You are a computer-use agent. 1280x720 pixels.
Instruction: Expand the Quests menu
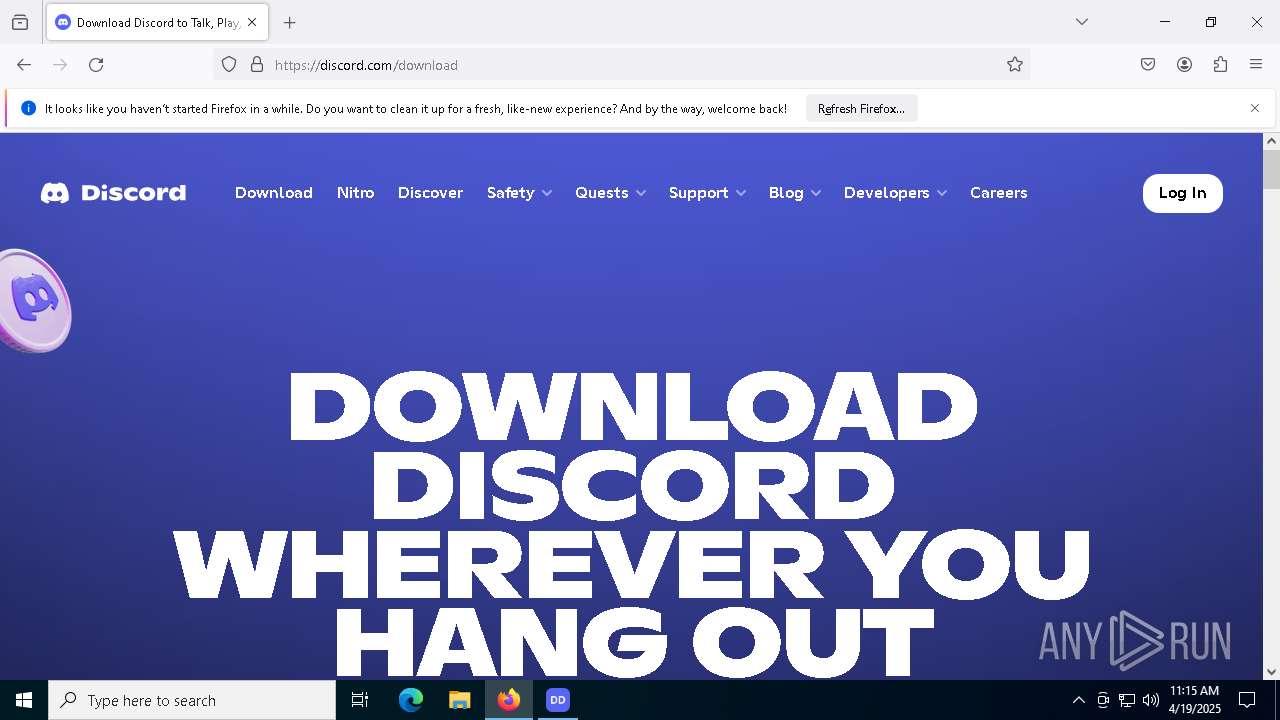610,193
